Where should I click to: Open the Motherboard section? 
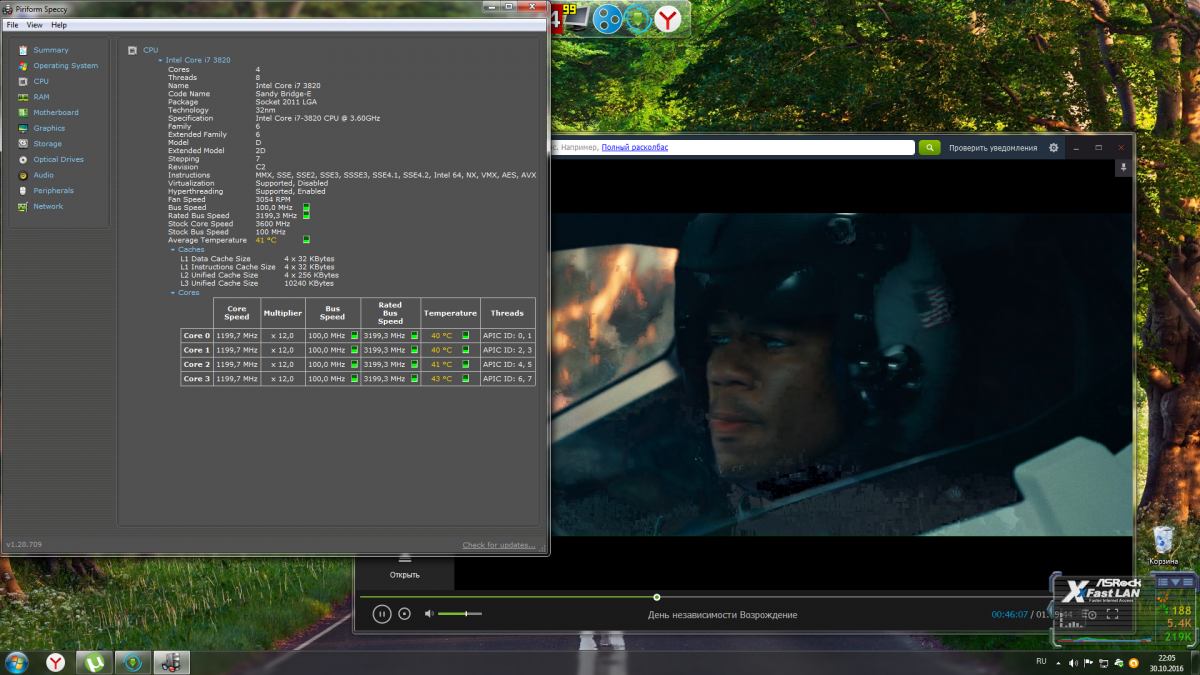55,113
